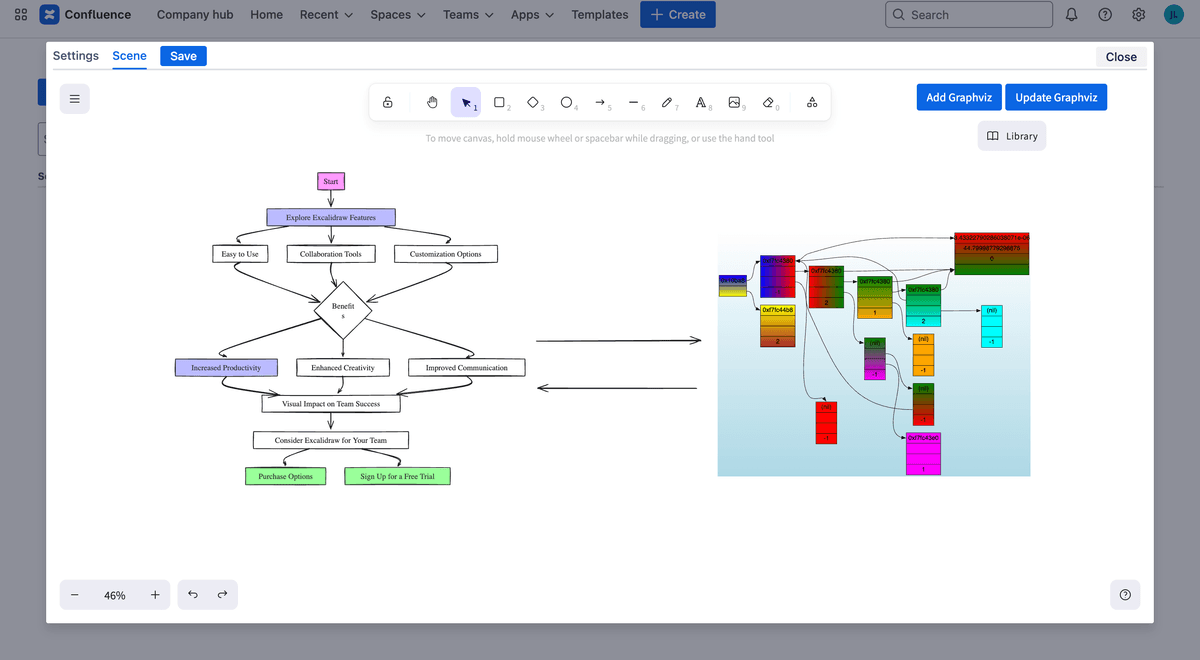Screen dimensions: 1200x660
Task: Expand the Spaces dropdown
Action: pos(397,15)
